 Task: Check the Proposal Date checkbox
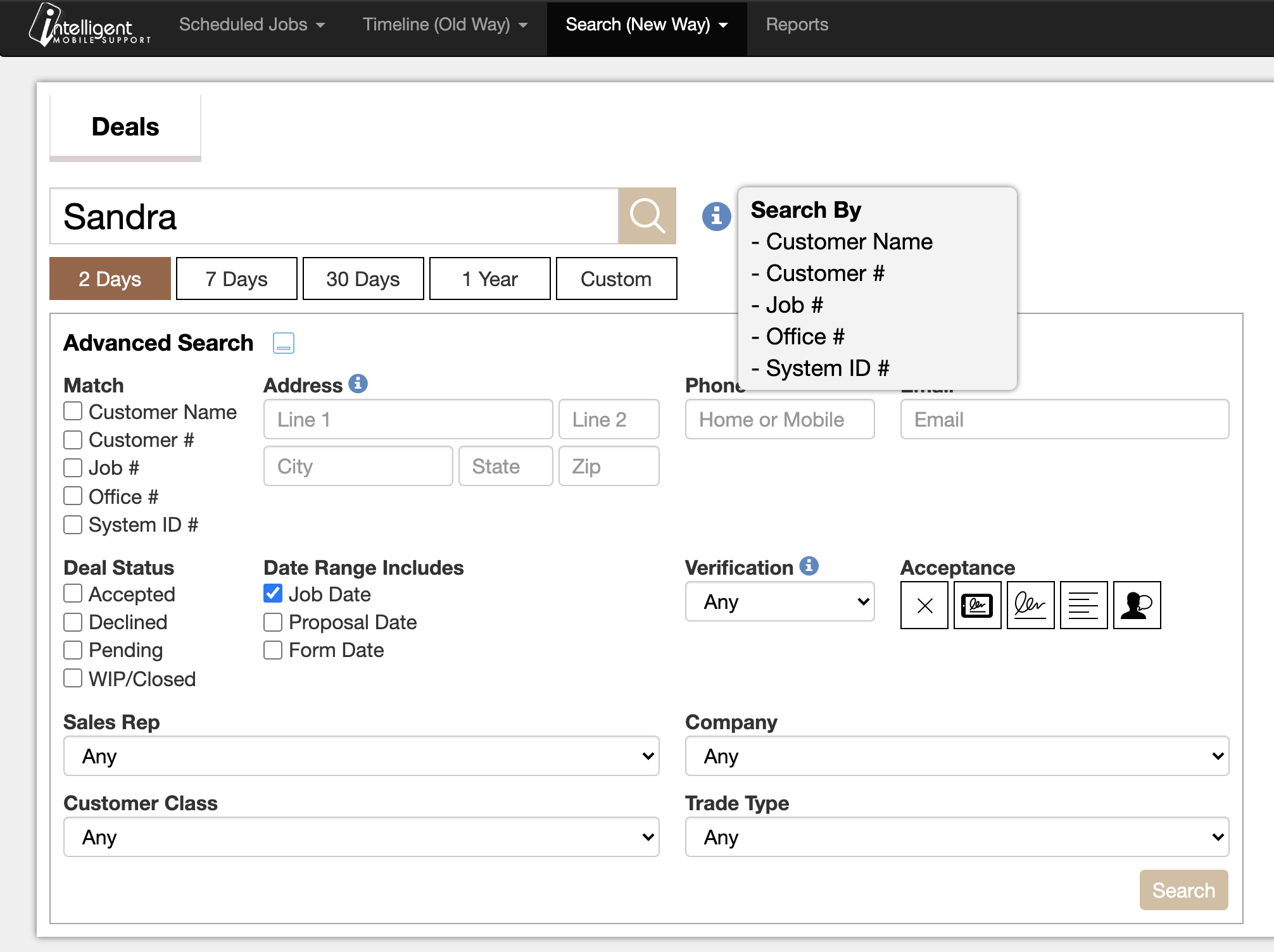pyautogui.click(x=273, y=622)
